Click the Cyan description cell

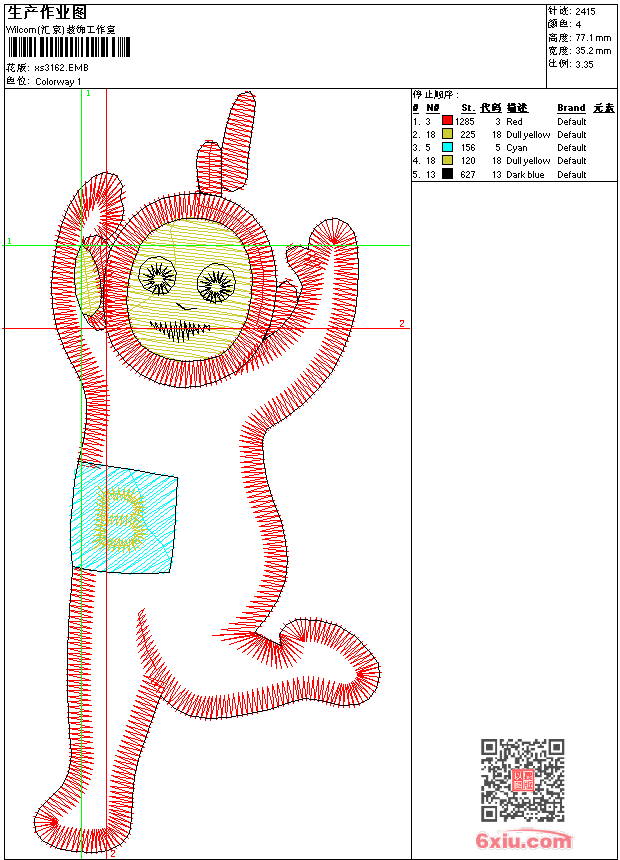517,148
